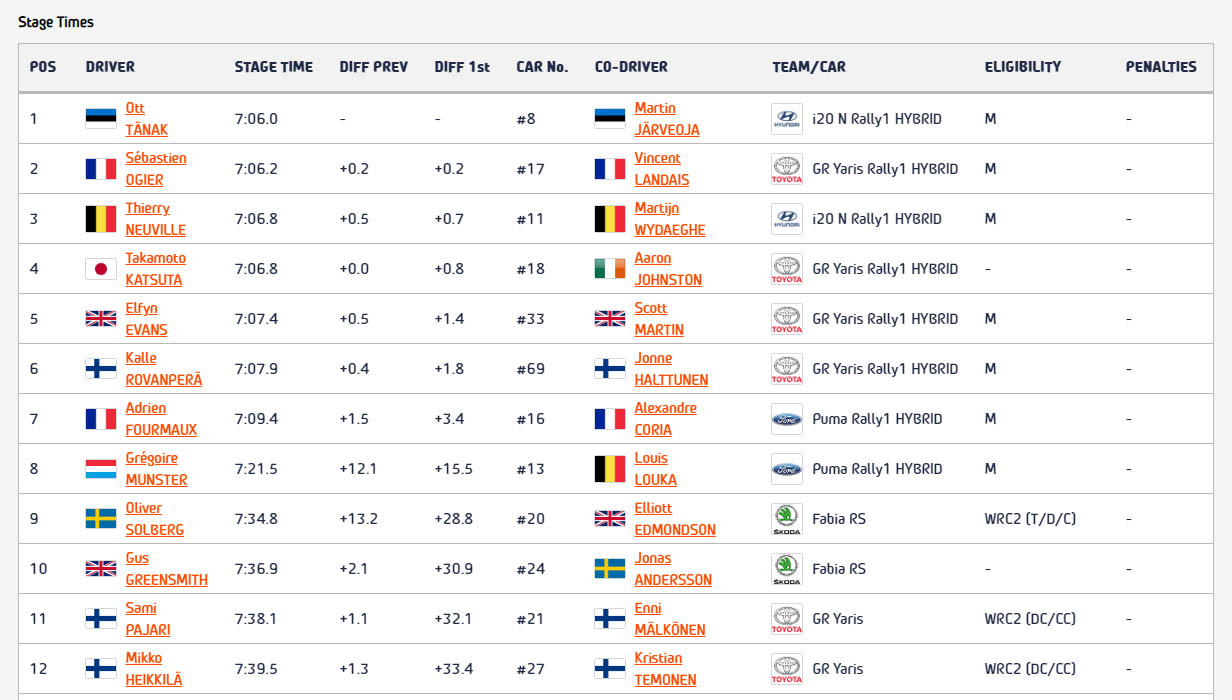Click the Luxembourg flag beside Grégoire Munster
Image resolution: width=1232 pixels, height=700 pixels.
(100, 469)
